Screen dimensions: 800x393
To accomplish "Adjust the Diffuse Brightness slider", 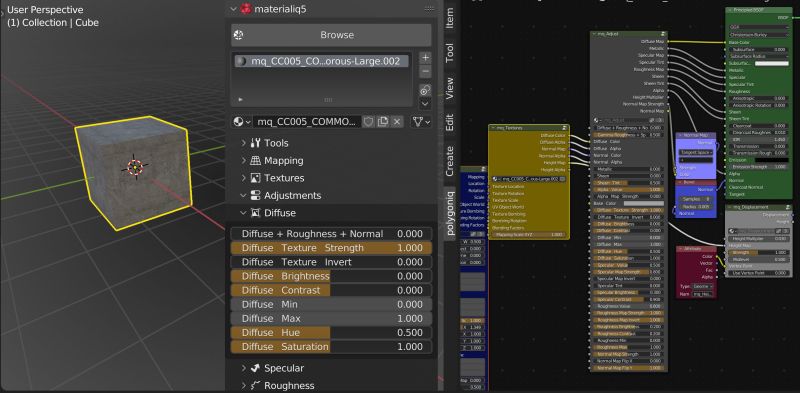I will coord(331,276).
